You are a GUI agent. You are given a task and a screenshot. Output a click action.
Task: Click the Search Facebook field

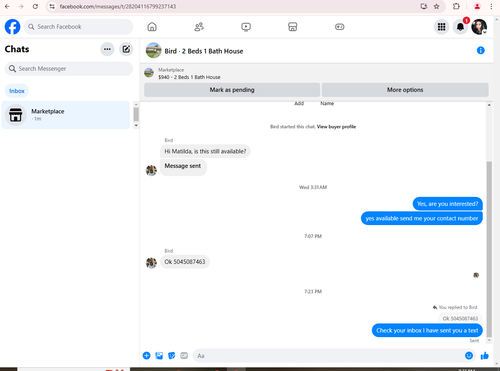point(78,27)
